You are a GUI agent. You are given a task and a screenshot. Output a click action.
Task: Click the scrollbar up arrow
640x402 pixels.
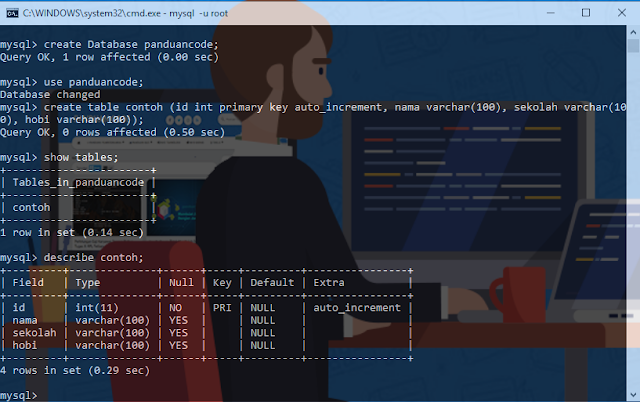(x=633, y=32)
